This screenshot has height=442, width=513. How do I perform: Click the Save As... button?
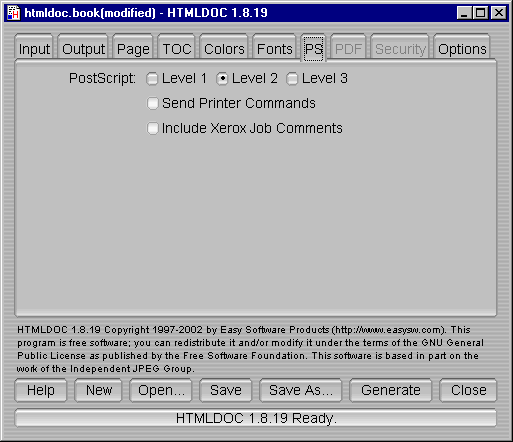[301, 390]
